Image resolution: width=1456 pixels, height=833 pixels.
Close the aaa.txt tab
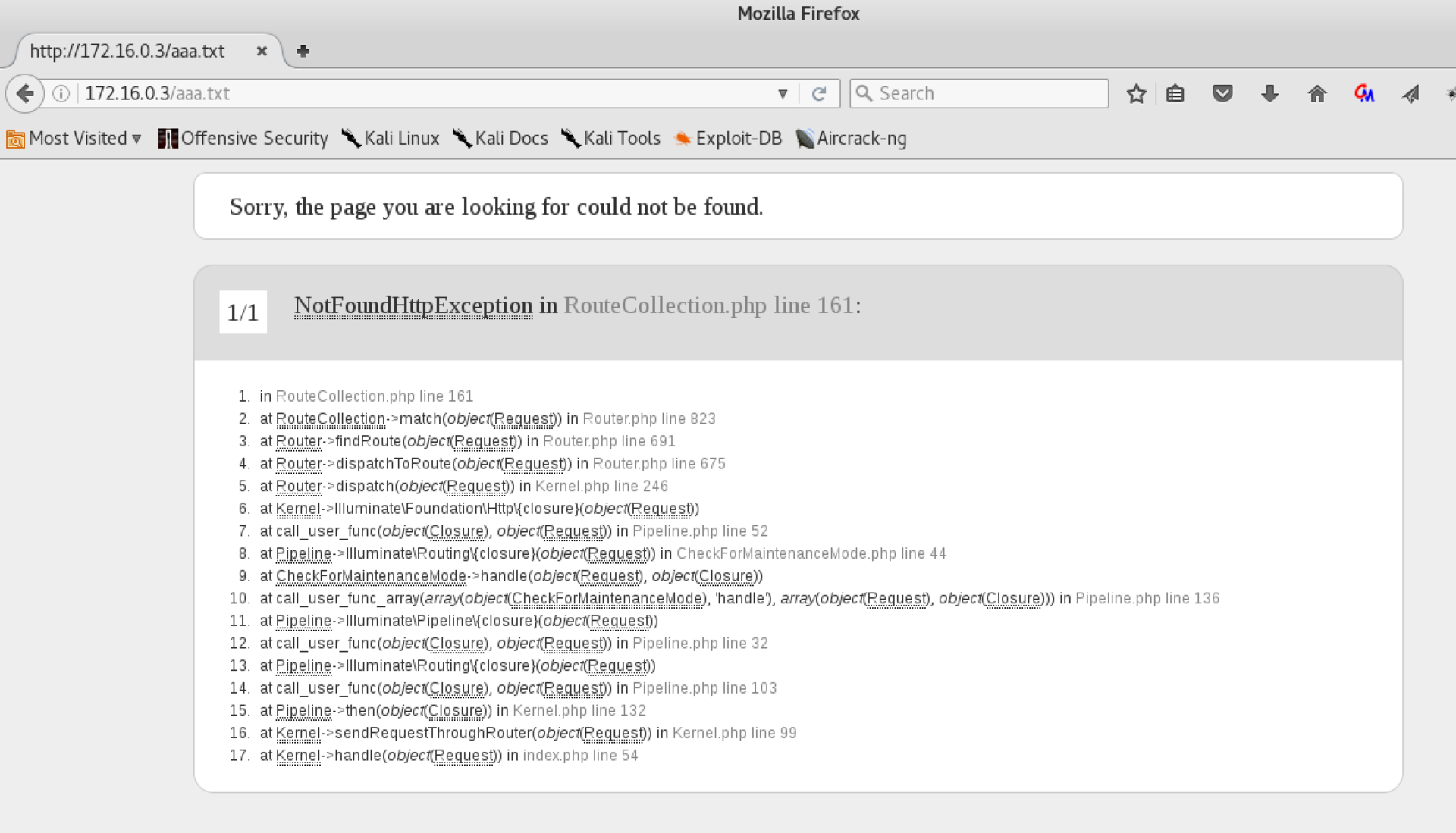coord(262,51)
